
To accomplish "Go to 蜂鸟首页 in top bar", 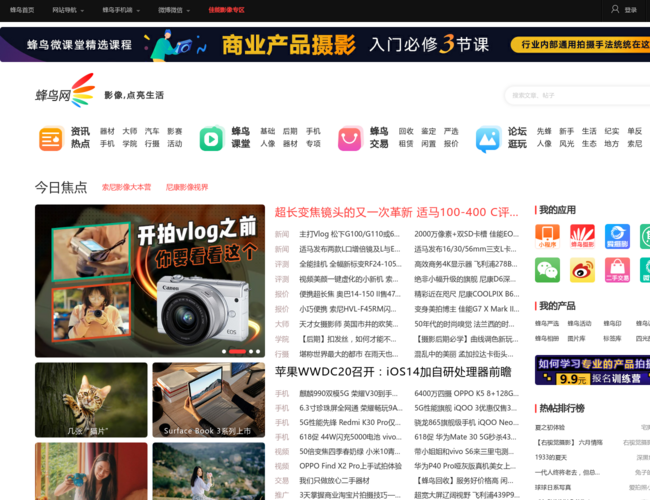I will click(x=21, y=9).
